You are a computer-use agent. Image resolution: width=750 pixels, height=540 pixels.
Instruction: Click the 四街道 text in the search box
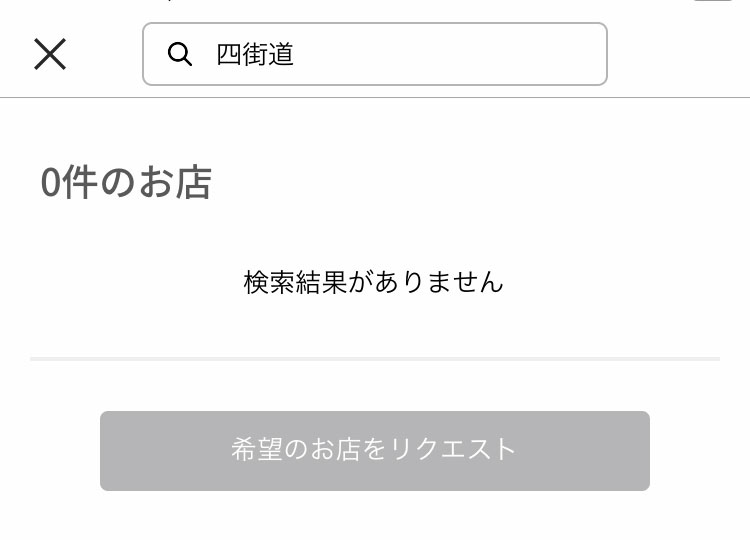(x=255, y=54)
